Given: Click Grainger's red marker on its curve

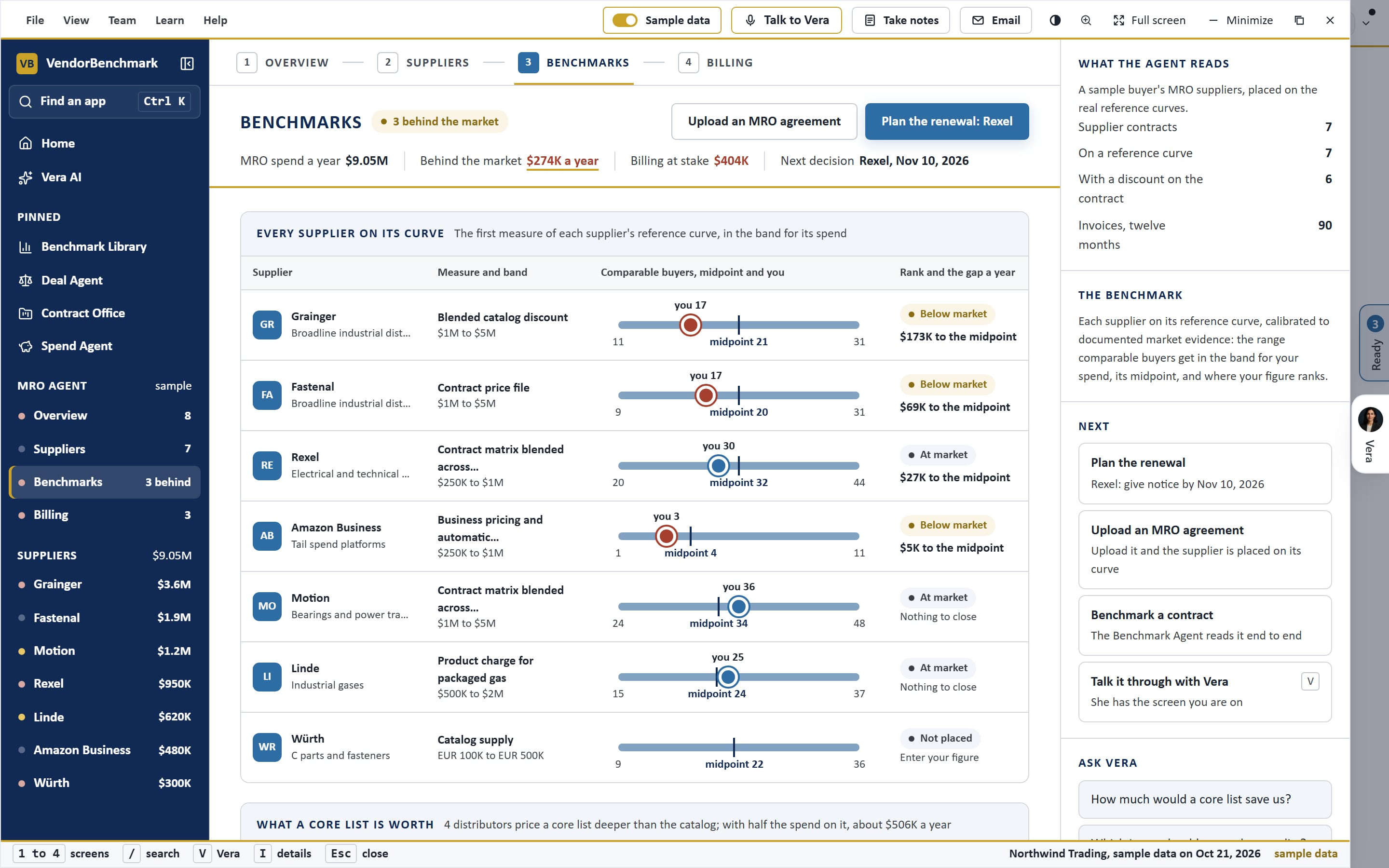Looking at the screenshot, I should click(690, 325).
